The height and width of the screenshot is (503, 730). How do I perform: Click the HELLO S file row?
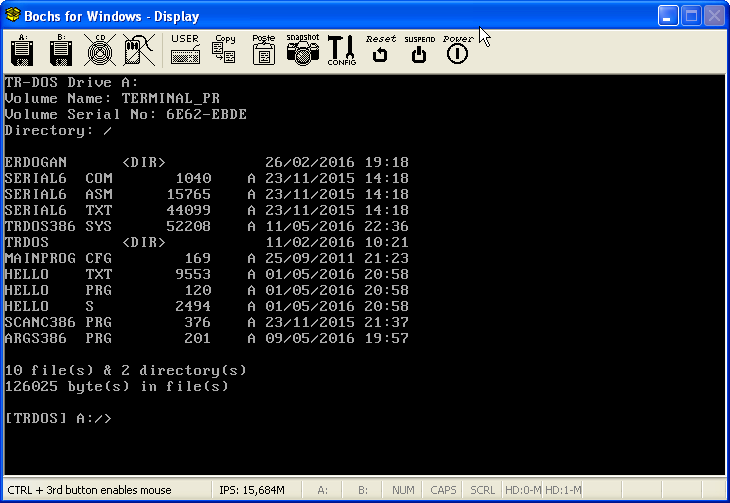(x=207, y=306)
